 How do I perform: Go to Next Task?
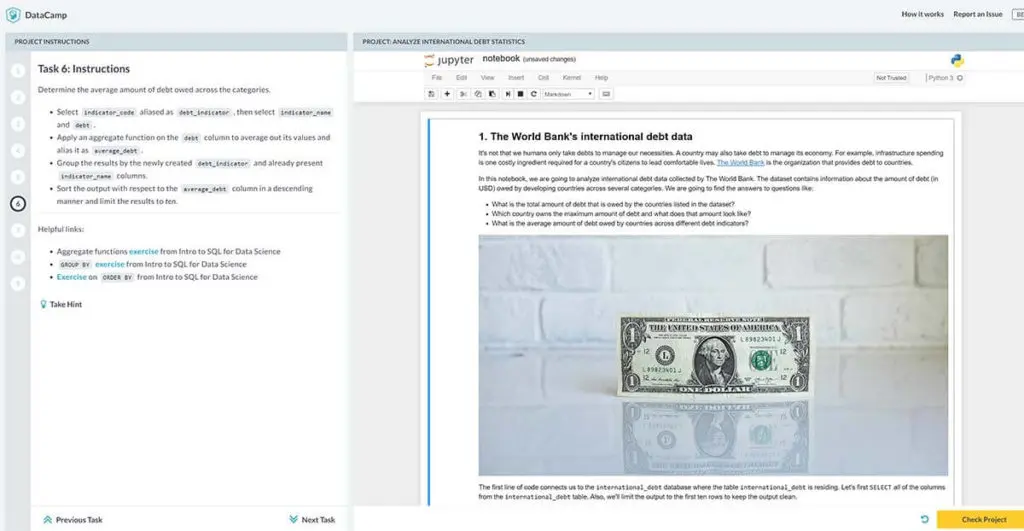click(312, 520)
